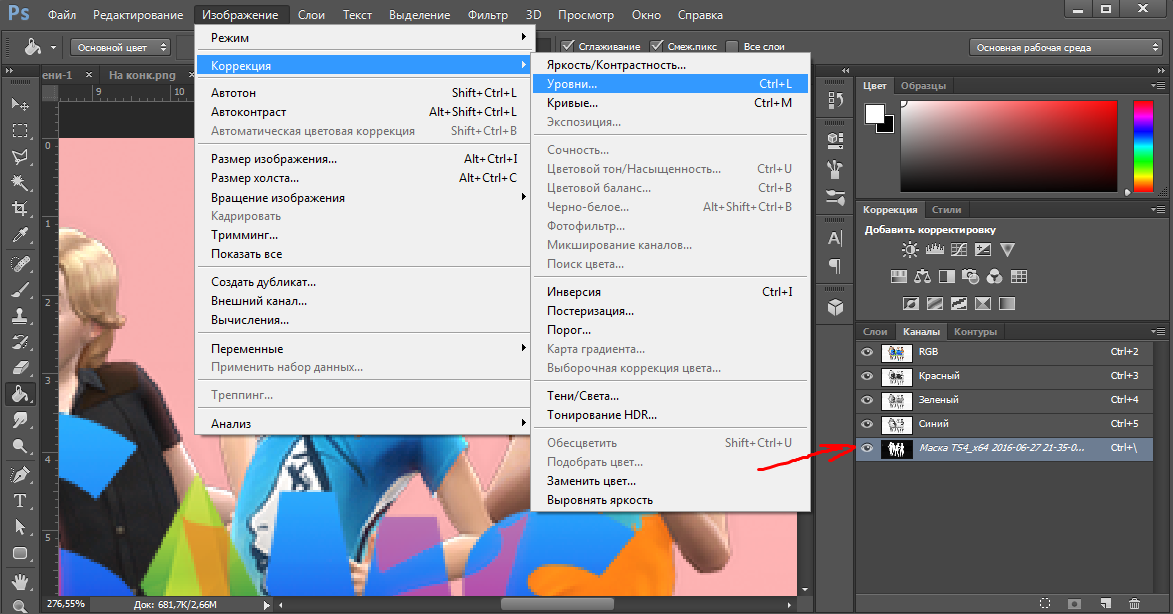Pick a color in the red gradient field
This screenshot has width=1173, height=614.
point(1008,147)
